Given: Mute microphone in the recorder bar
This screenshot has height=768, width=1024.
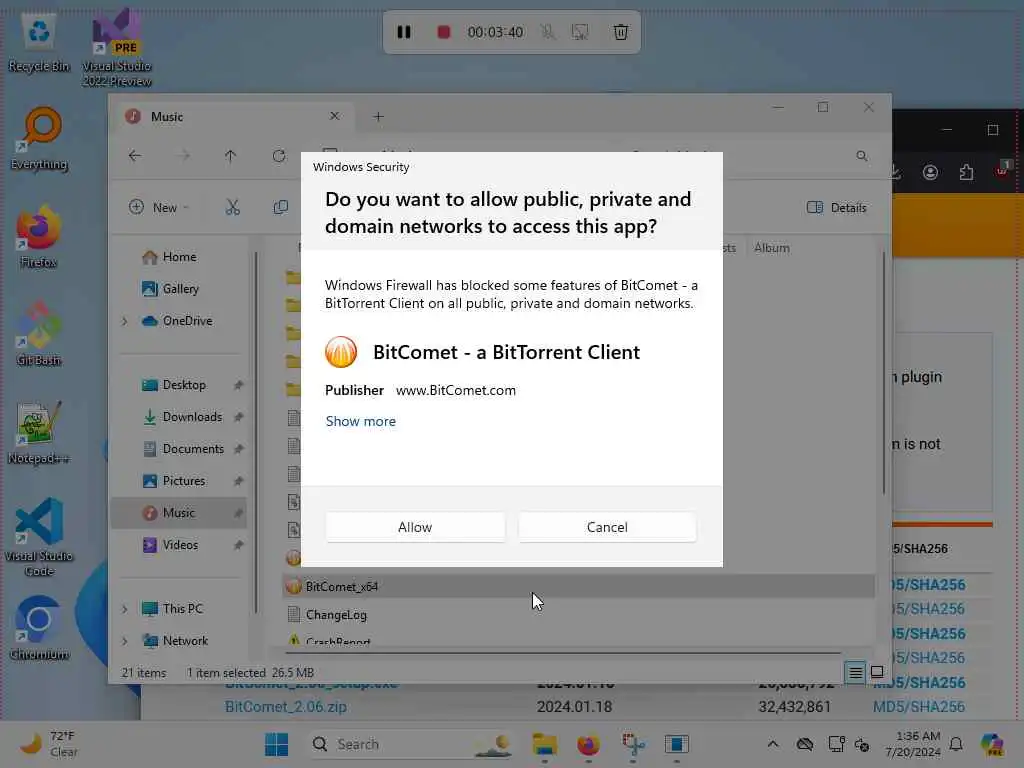Looking at the screenshot, I should (547, 32).
